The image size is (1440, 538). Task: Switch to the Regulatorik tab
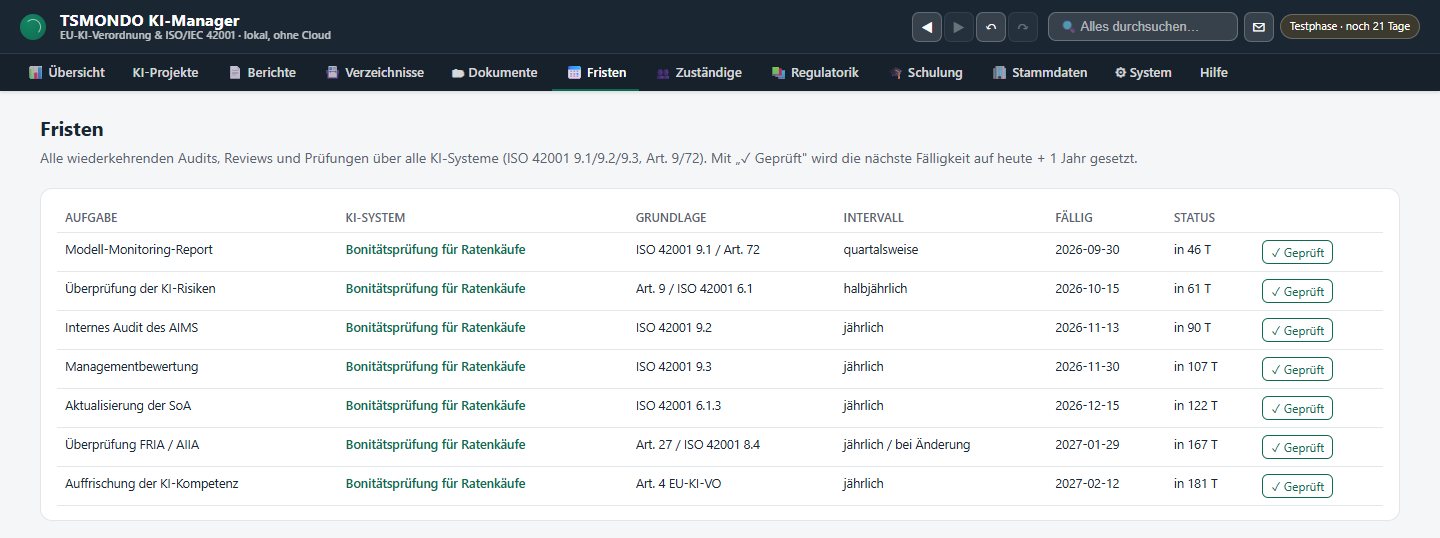815,72
